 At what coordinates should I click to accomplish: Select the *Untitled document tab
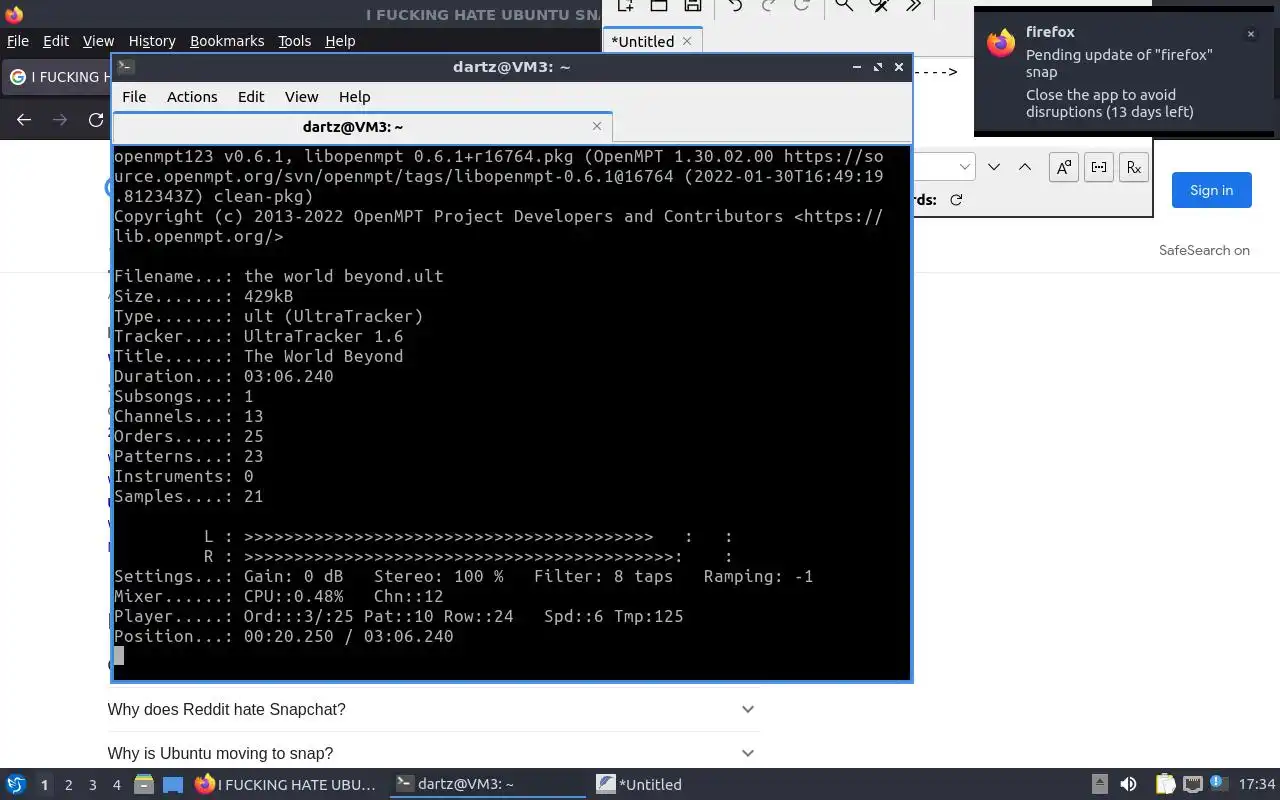pos(652,41)
